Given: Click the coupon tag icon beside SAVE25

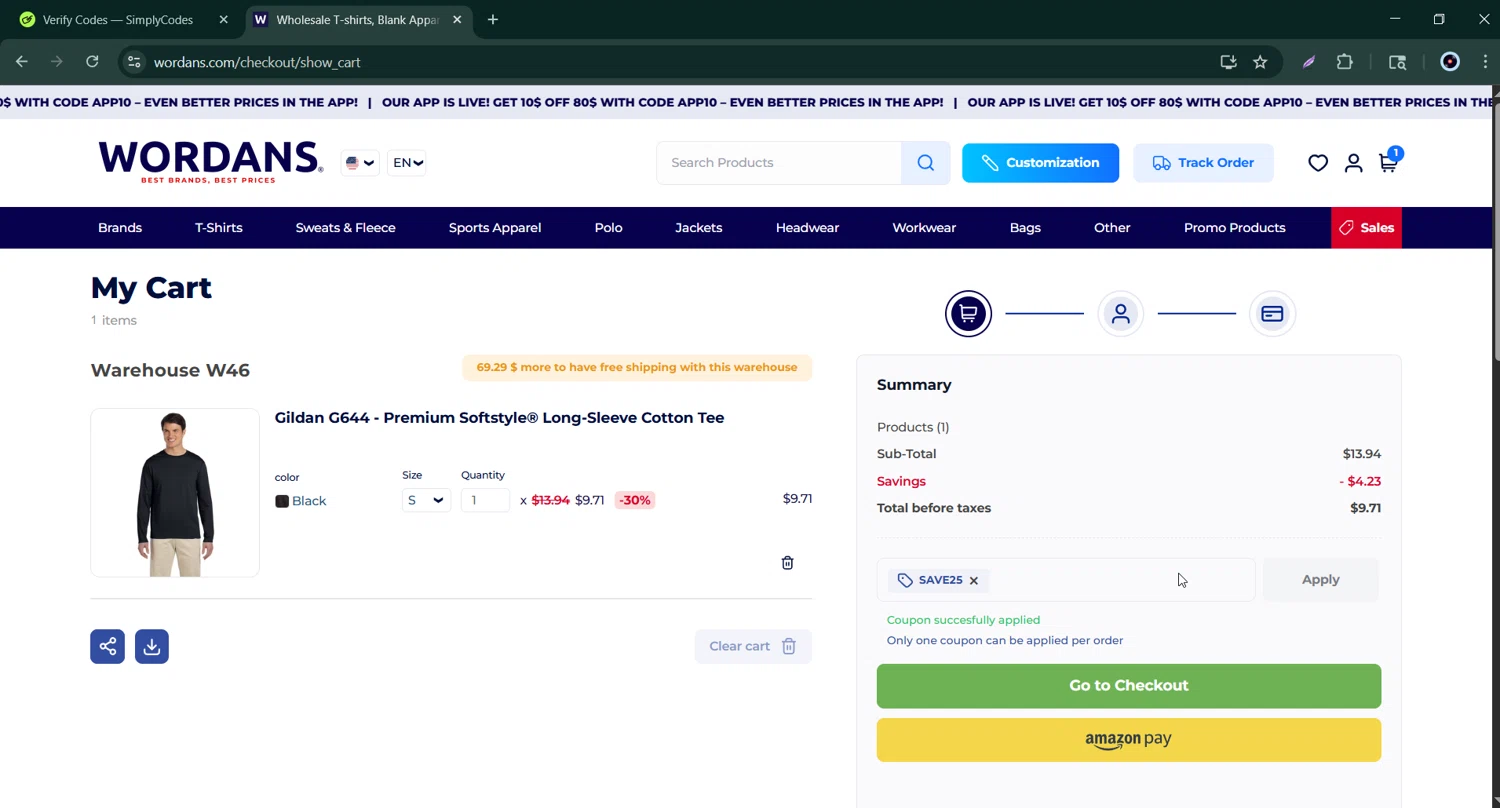Looking at the screenshot, I should click(x=905, y=580).
